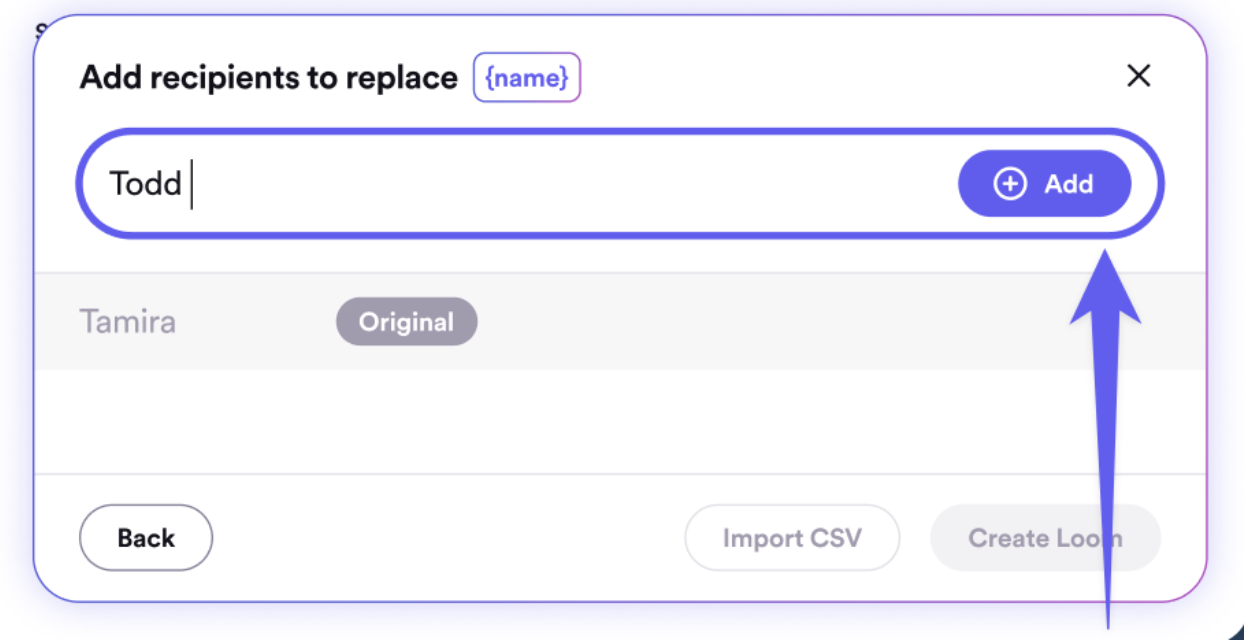Screen dimensions: 1244x644
Task: Click the {name} variable tag
Action: pos(526,77)
